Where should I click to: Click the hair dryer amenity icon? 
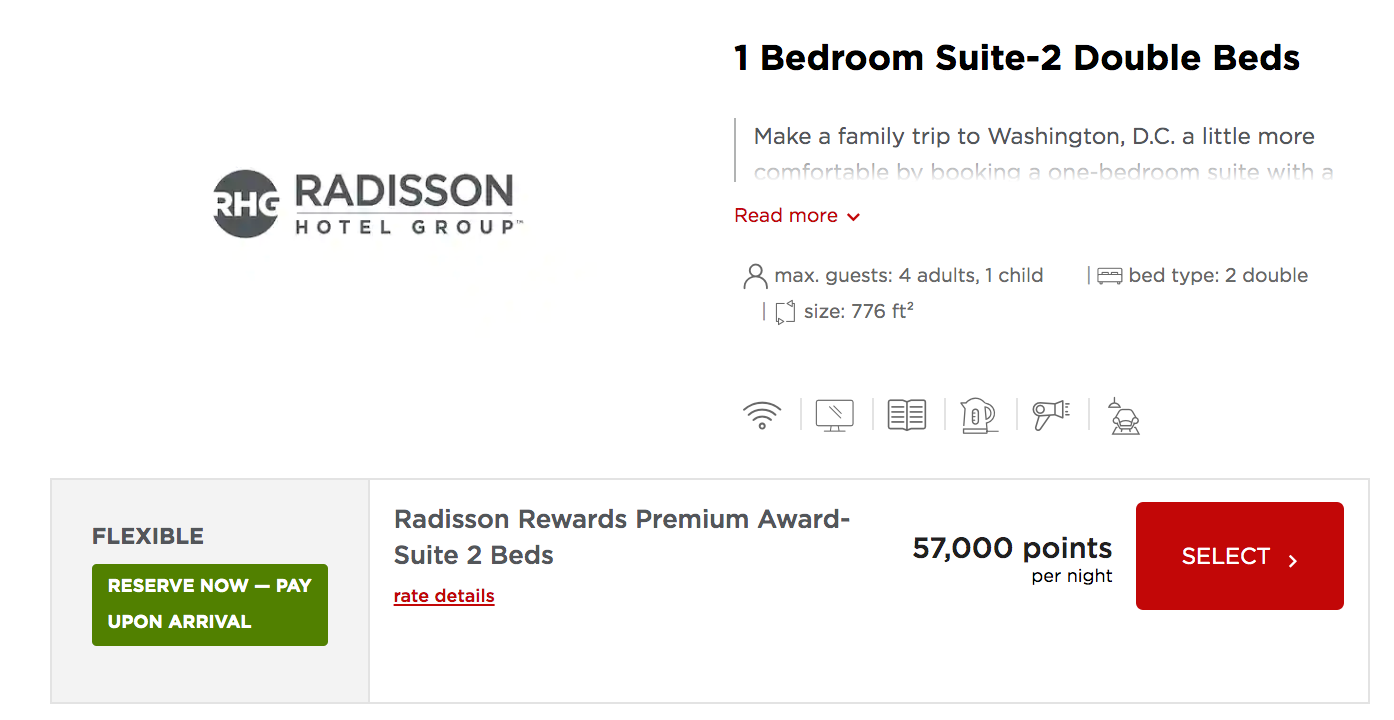click(x=1051, y=414)
